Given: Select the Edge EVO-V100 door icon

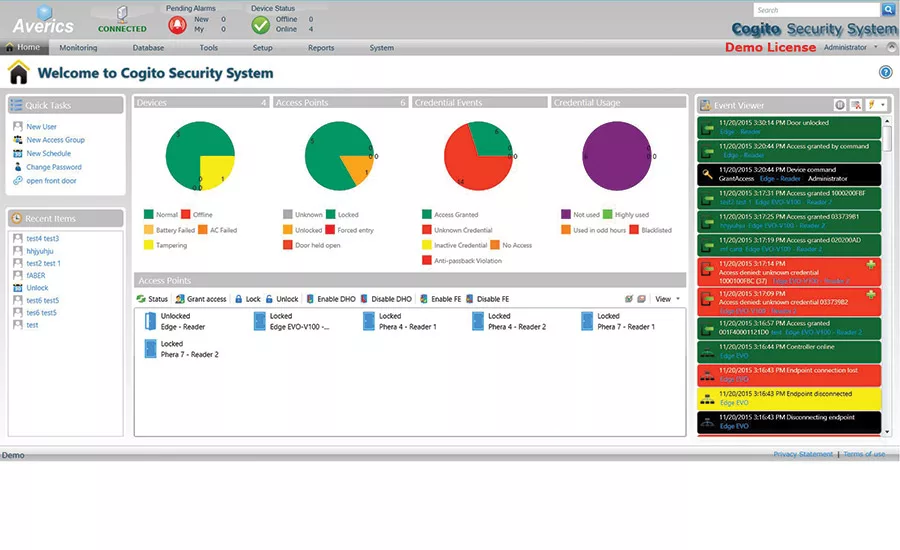Looking at the screenshot, I should click(x=259, y=321).
